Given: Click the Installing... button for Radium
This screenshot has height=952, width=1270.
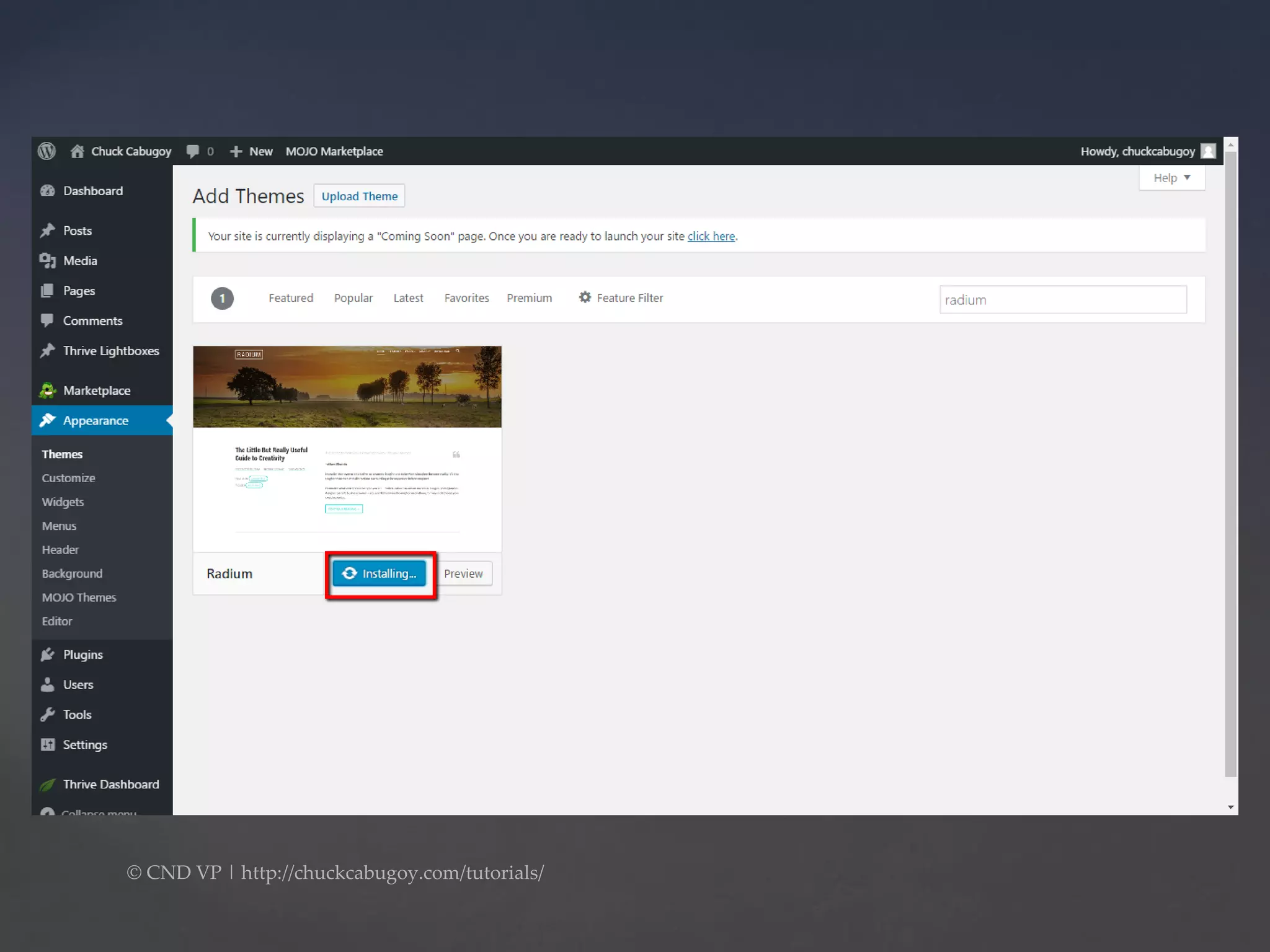Looking at the screenshot, I should [x=379, y=573].
